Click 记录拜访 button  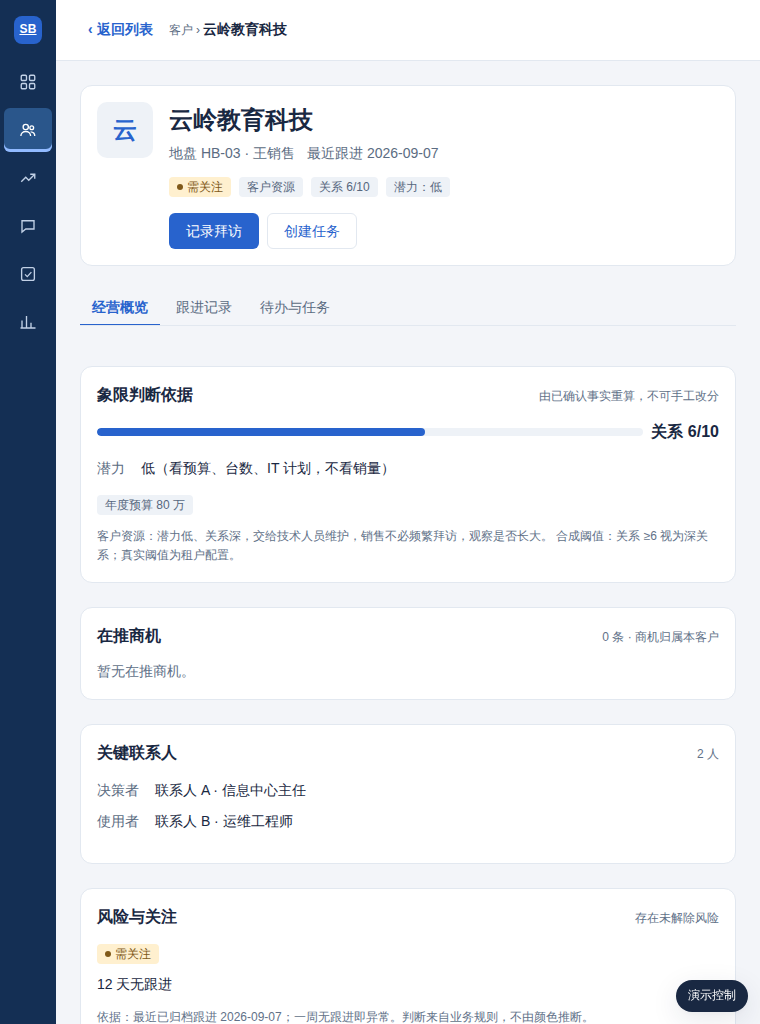tap(214, 231)
